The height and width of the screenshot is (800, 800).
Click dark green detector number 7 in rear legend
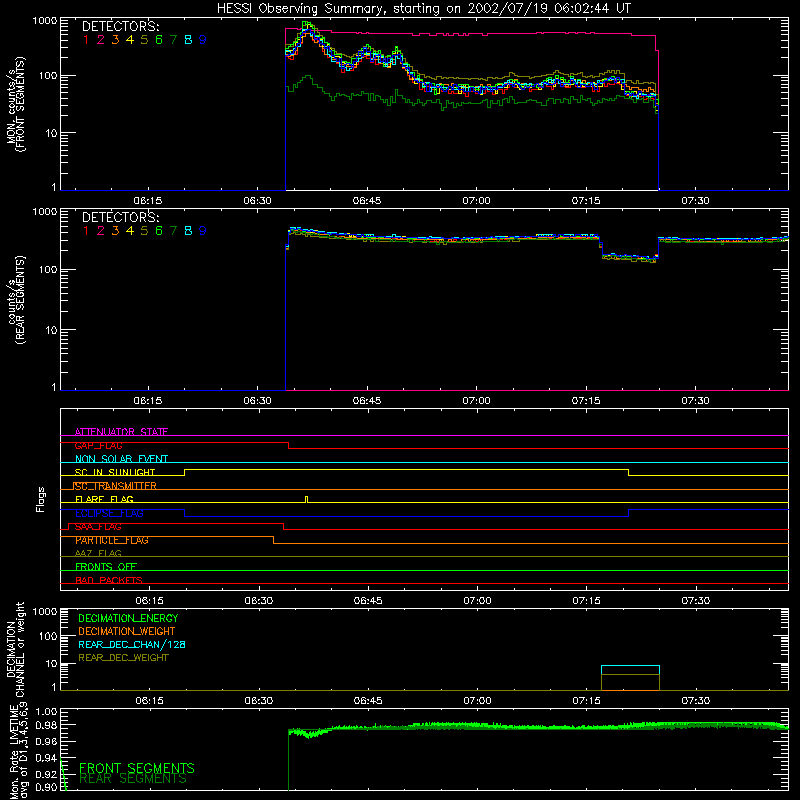tap(173, 231)
